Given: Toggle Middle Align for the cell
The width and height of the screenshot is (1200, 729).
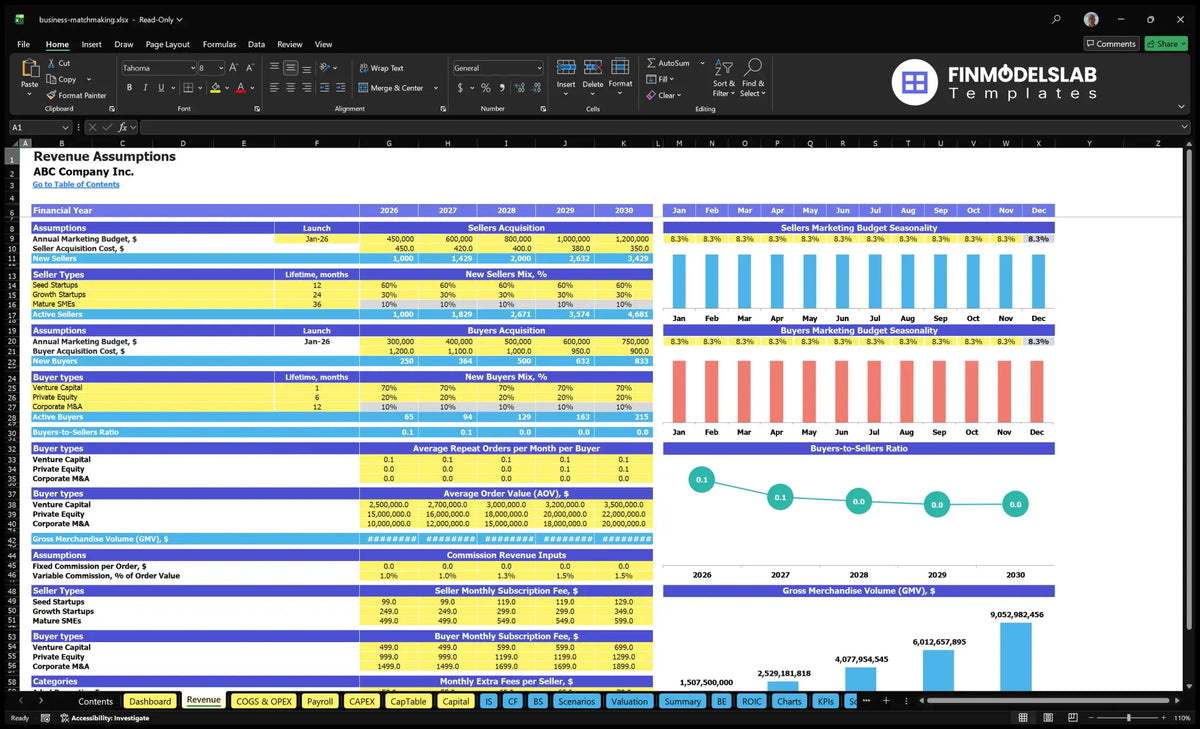Looking at the screenshot, I should (x=290, y=67).
